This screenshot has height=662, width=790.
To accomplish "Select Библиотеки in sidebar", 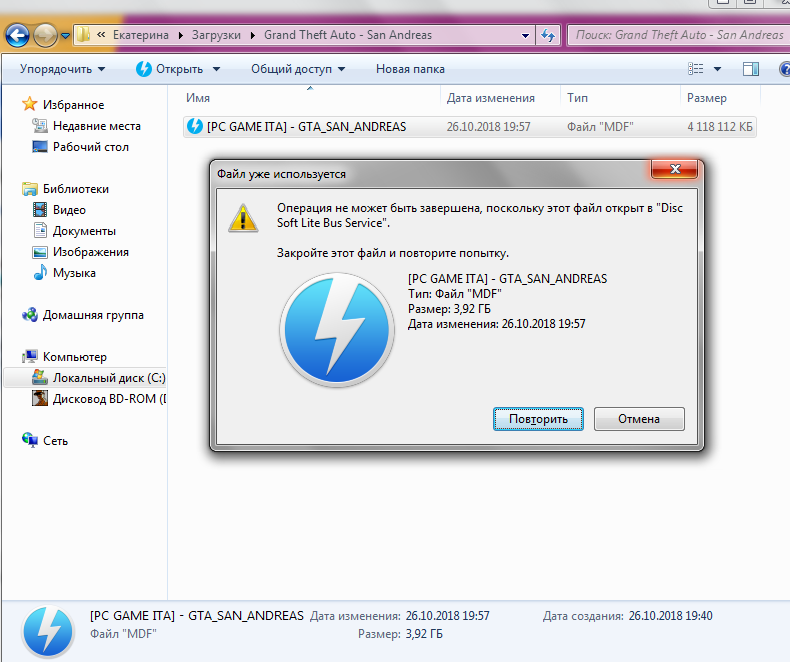I will pos(76,189).
